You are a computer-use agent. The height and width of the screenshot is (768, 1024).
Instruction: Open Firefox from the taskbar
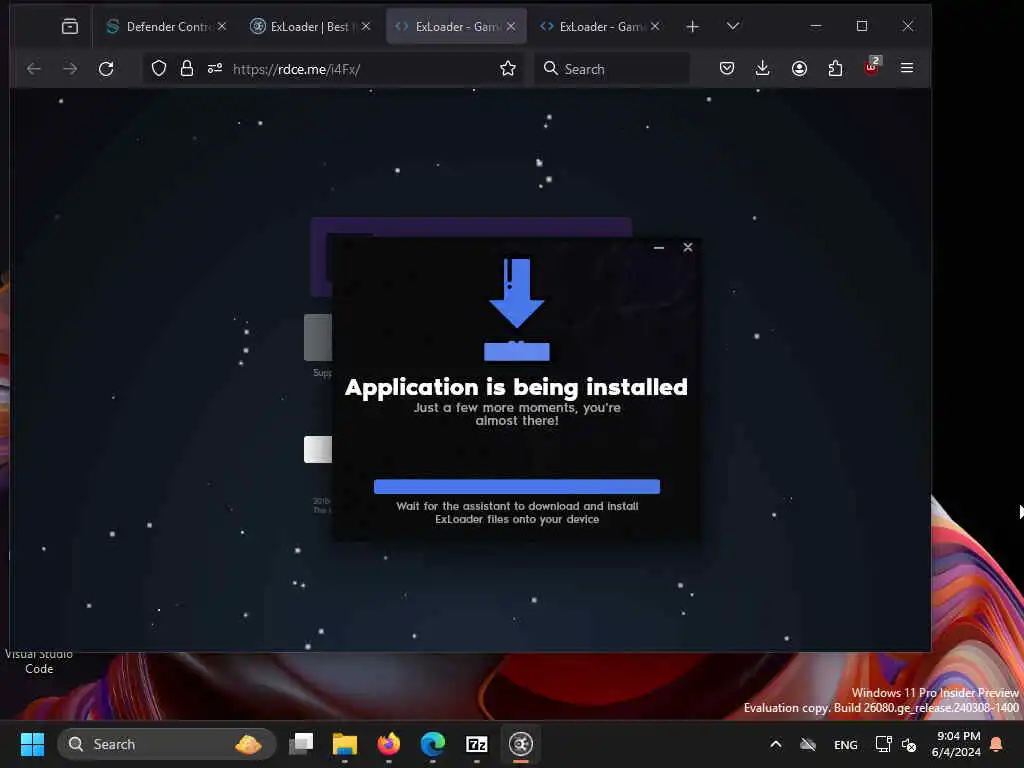(x=389, y=743)
